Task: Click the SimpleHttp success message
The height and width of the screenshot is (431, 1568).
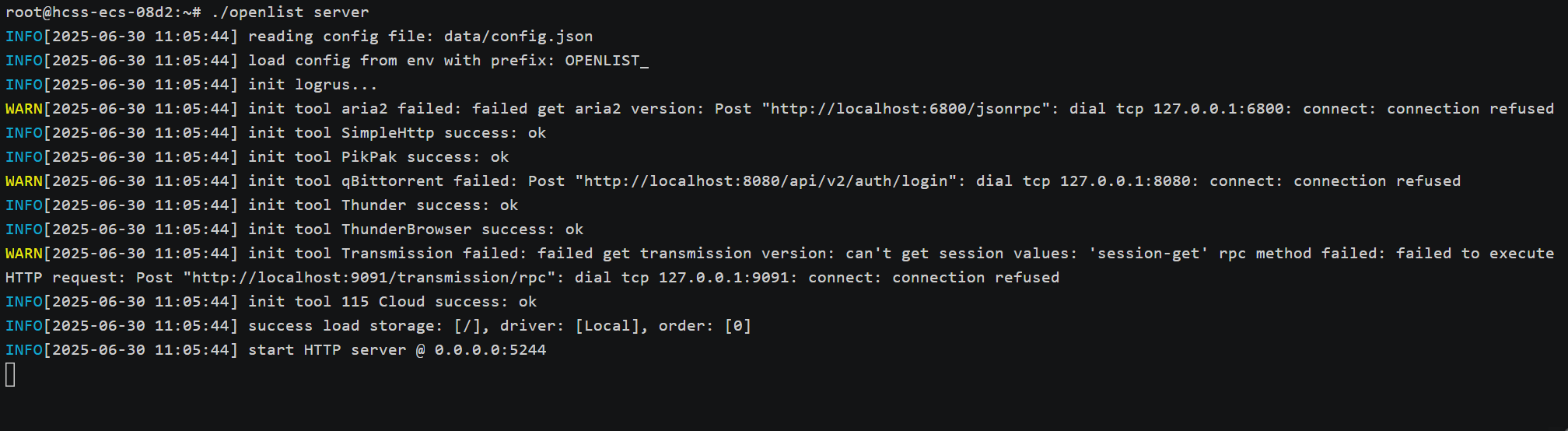Action: 397,133
